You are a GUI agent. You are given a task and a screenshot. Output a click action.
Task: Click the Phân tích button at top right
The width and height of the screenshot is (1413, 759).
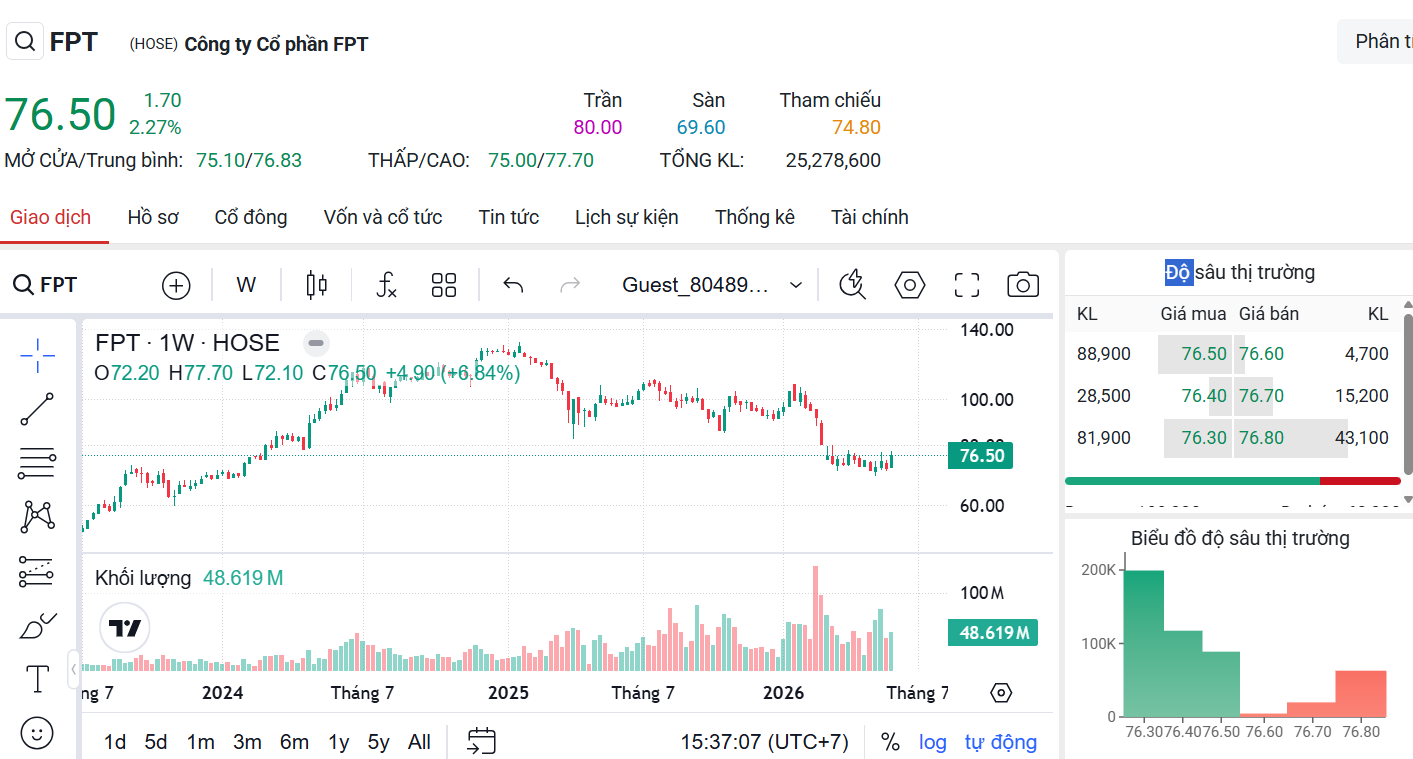(x=1376, y=41)
